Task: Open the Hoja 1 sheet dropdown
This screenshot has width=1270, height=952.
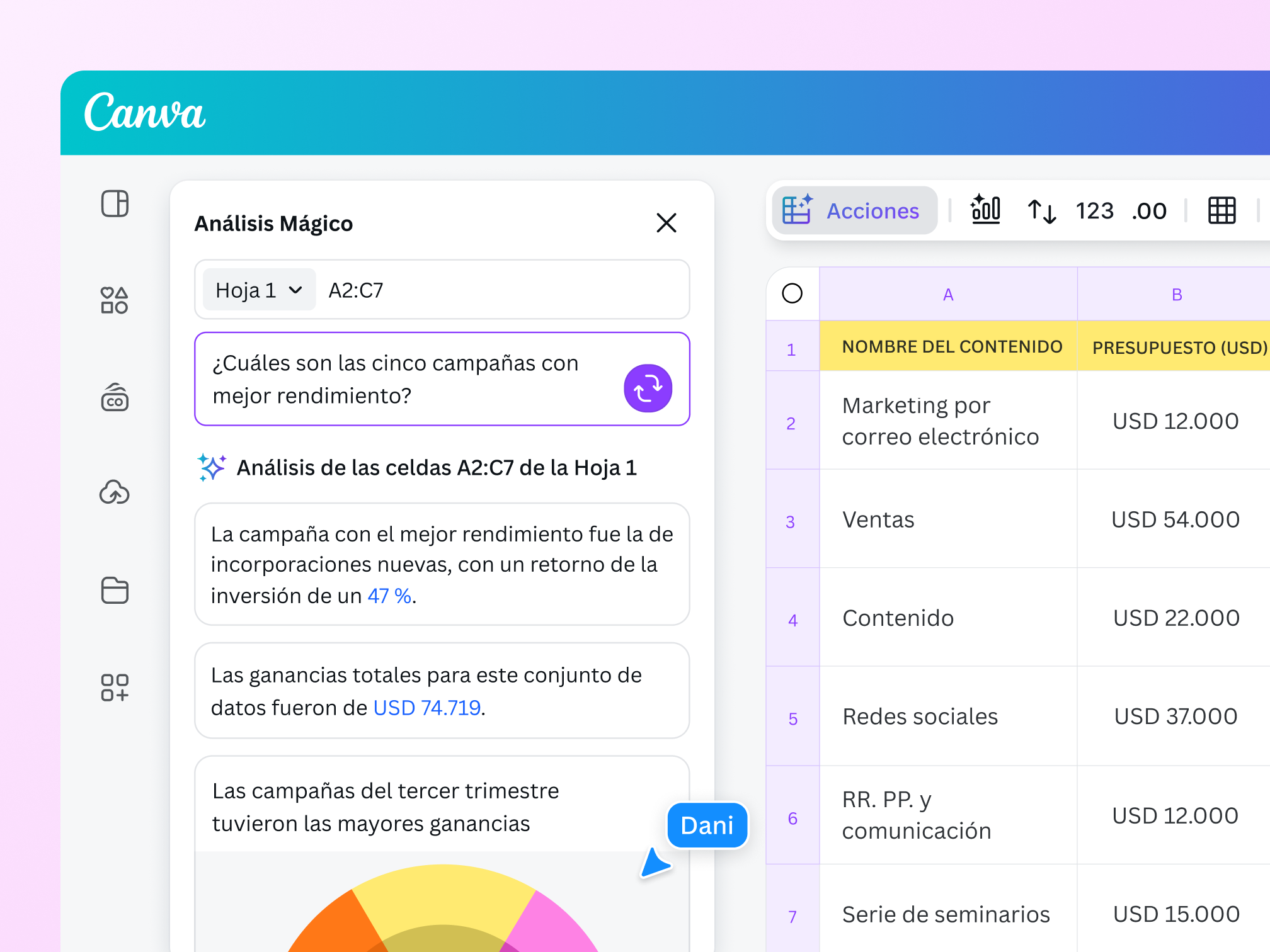Action: 258,290
